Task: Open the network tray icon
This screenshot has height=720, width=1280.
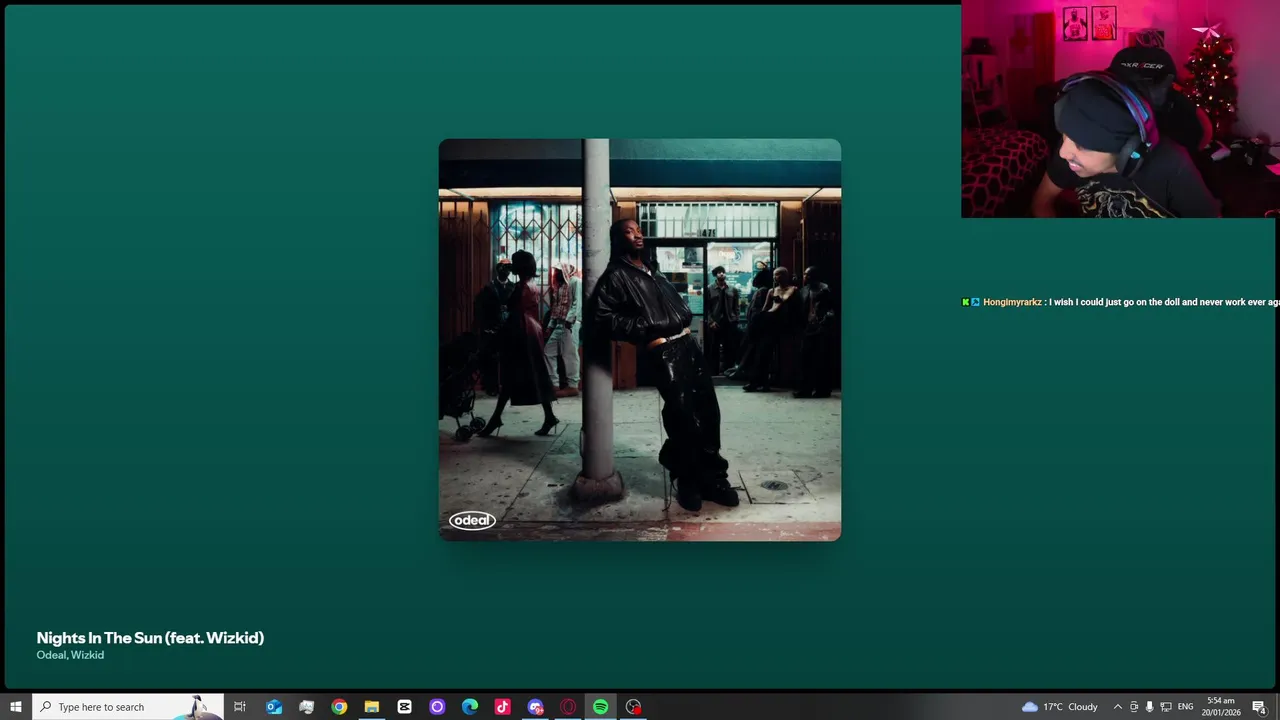Action: pos(1166,707)
